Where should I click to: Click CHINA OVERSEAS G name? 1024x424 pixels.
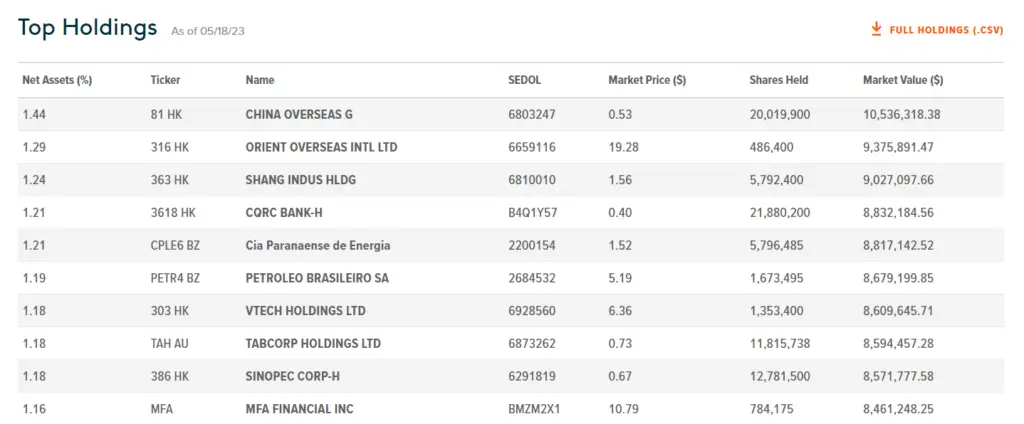299,114
